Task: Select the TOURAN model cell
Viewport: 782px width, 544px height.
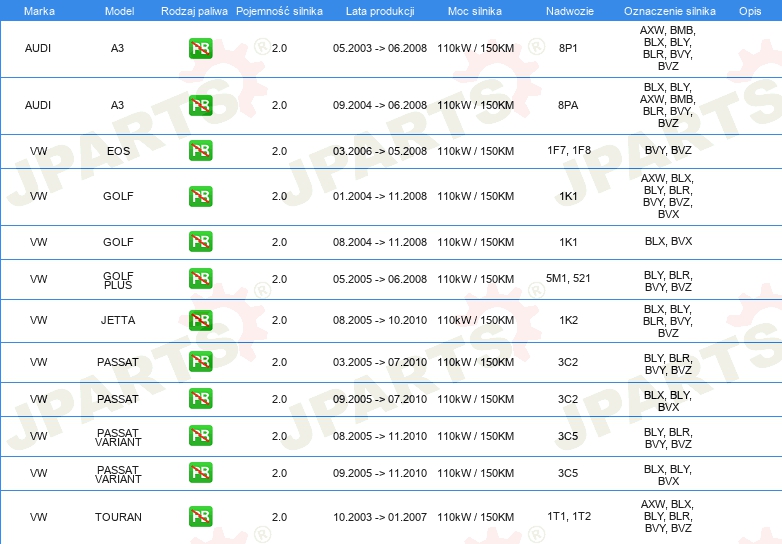Action: pyautogui.click(x=118, y=517)
